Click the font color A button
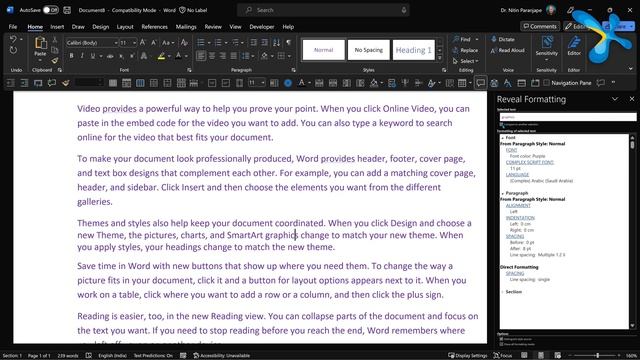640x360 pixels. [178, 56]
